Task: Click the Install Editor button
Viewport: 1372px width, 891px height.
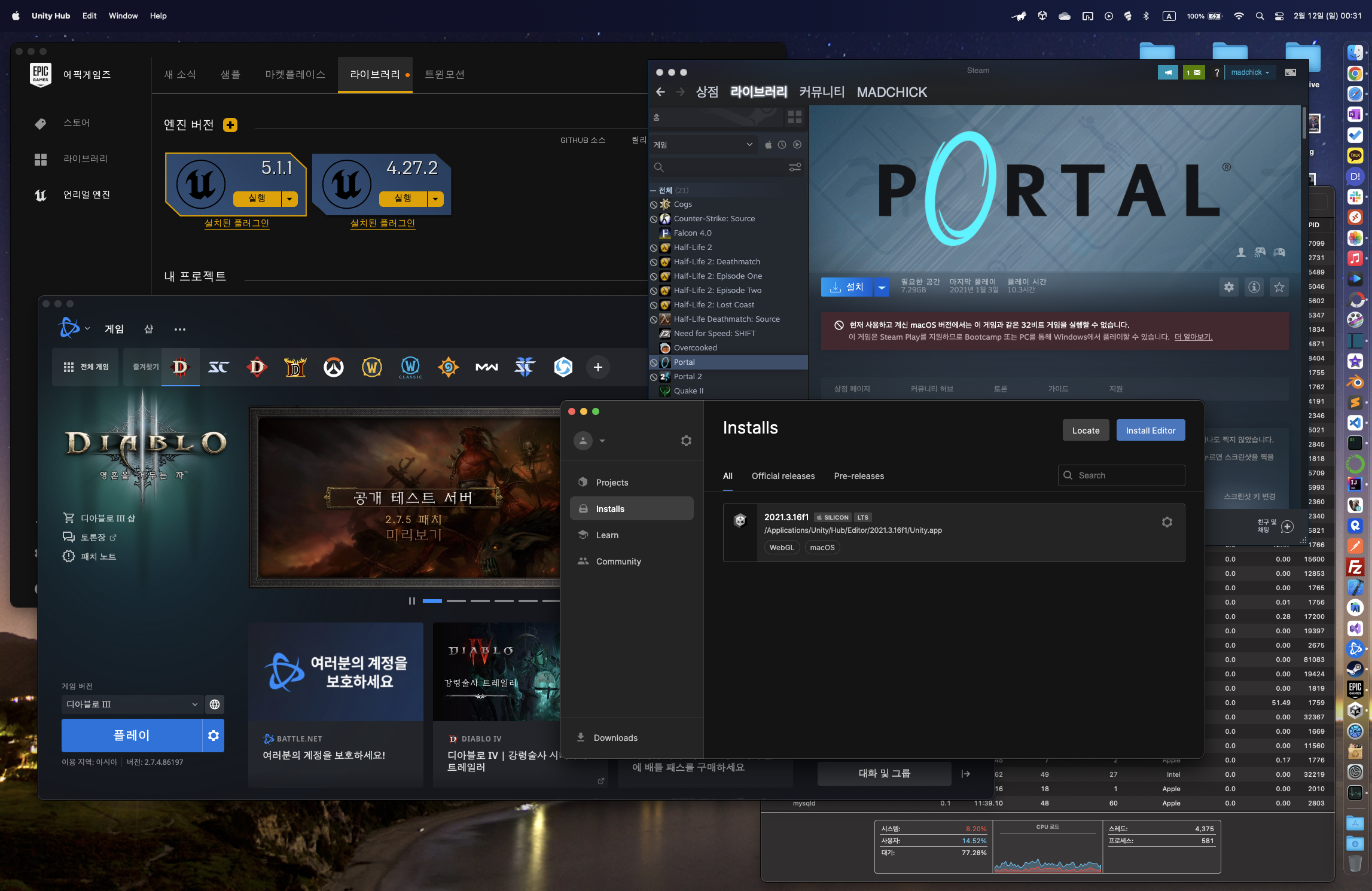Action: coord(1150,431)
